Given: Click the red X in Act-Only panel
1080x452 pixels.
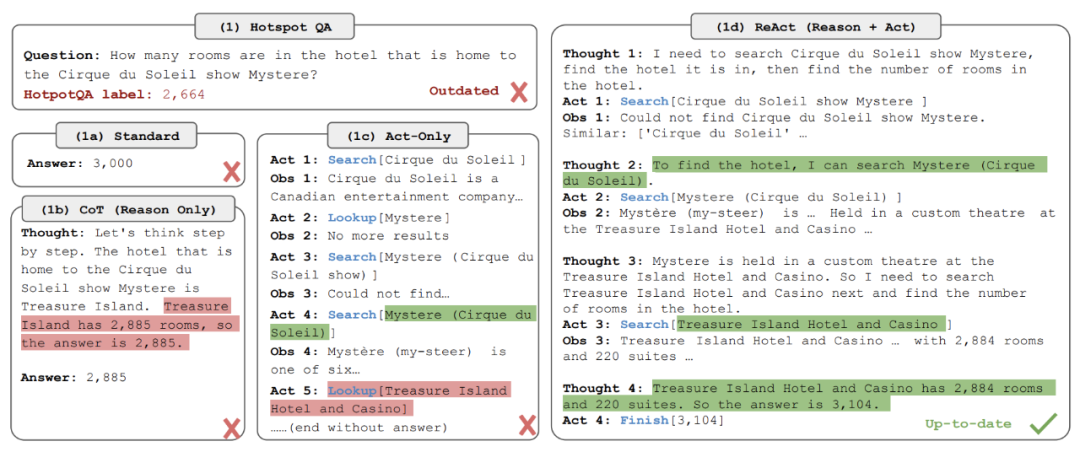Looking at the screenshot, I should pyautogui.click(x=527, y=426).
